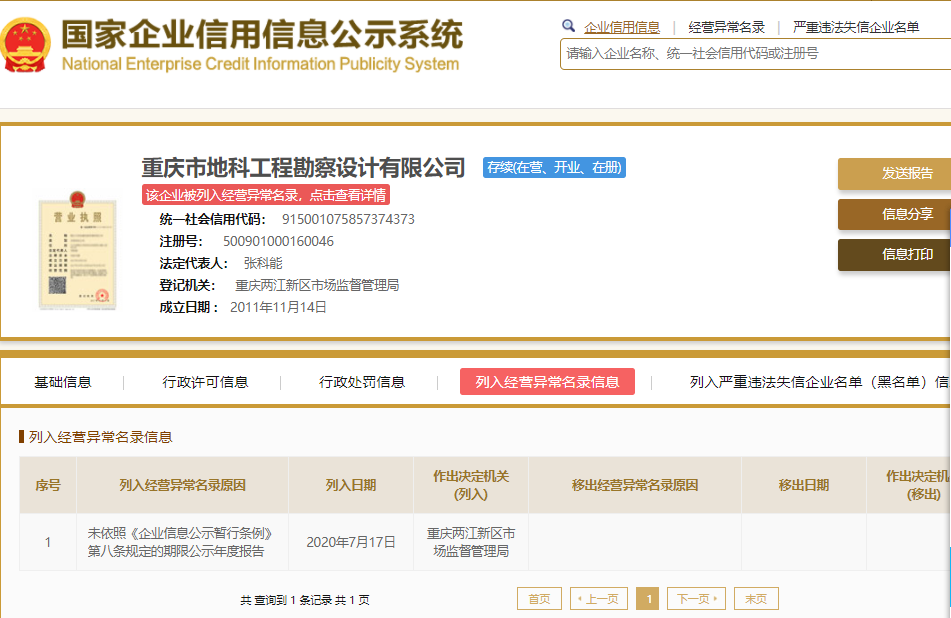This screenshot has height=618, width=951.
Task: Select 经营异常名录 search category
Action: click(x=727, y=27)
